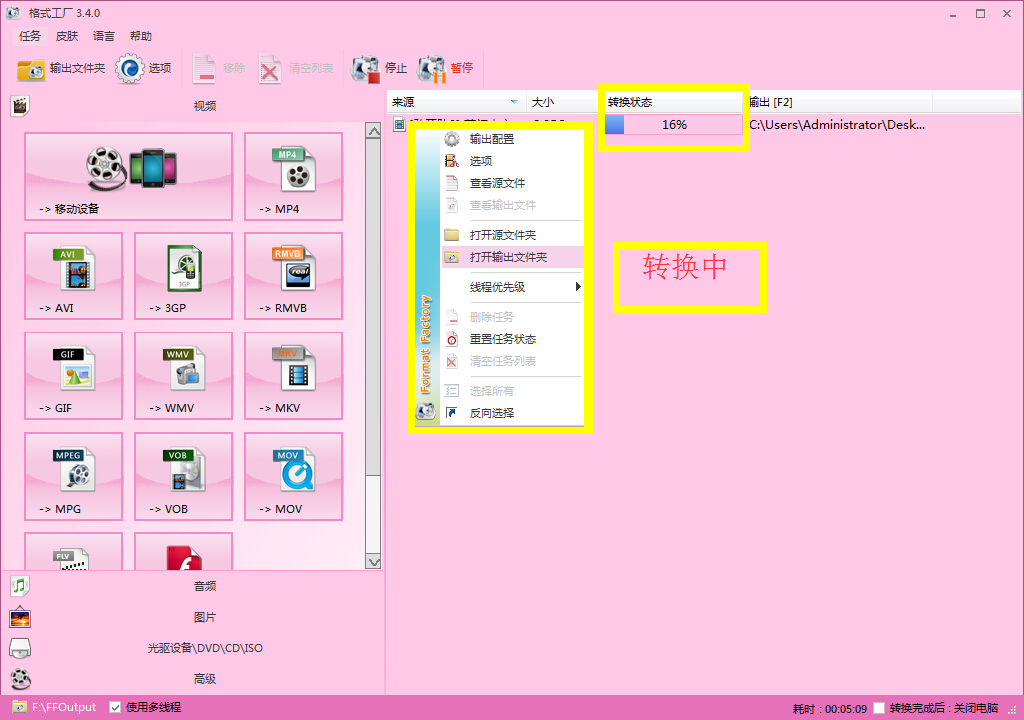The image size is (1024, 720).
Task: Expand the 线程优先级 submenu arrow
Action: click(578, 287)
